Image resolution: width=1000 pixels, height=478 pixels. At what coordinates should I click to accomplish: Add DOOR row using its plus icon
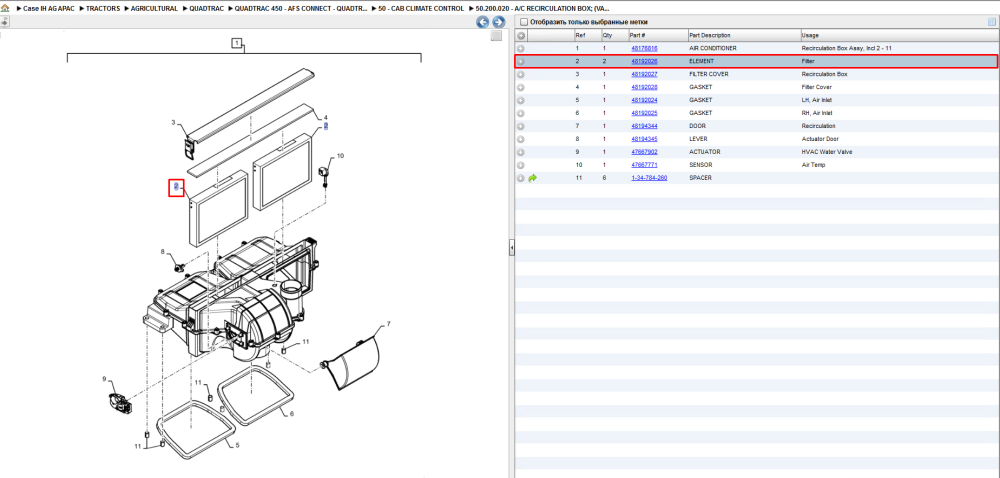pos(521,126)
